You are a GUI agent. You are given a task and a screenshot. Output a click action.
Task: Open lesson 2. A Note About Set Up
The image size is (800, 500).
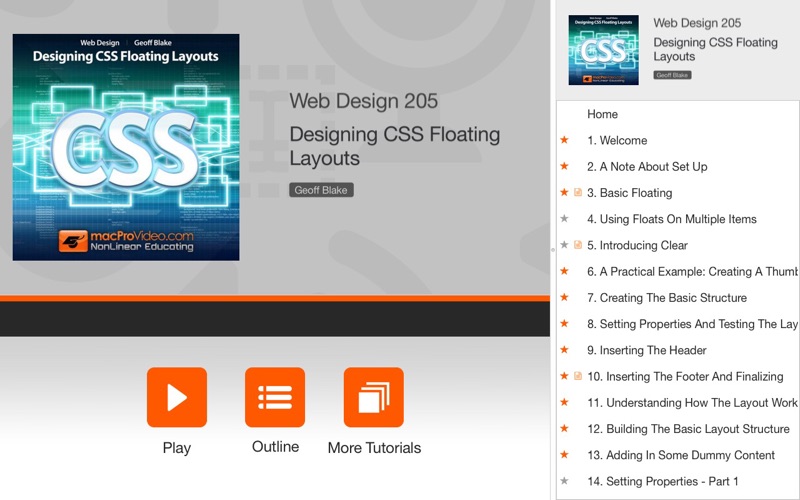647,167
